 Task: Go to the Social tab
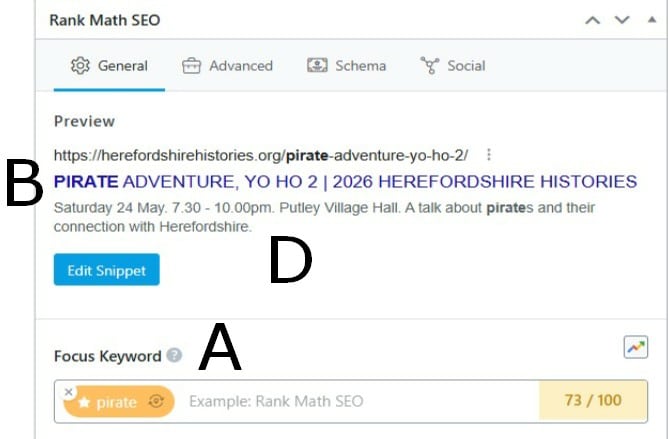[453, 66]
